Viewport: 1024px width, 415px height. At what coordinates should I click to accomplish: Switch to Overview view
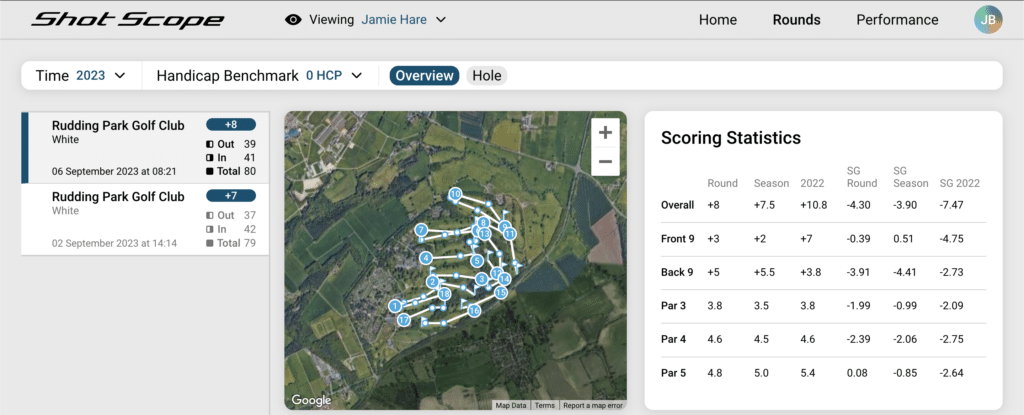[424, 76]
